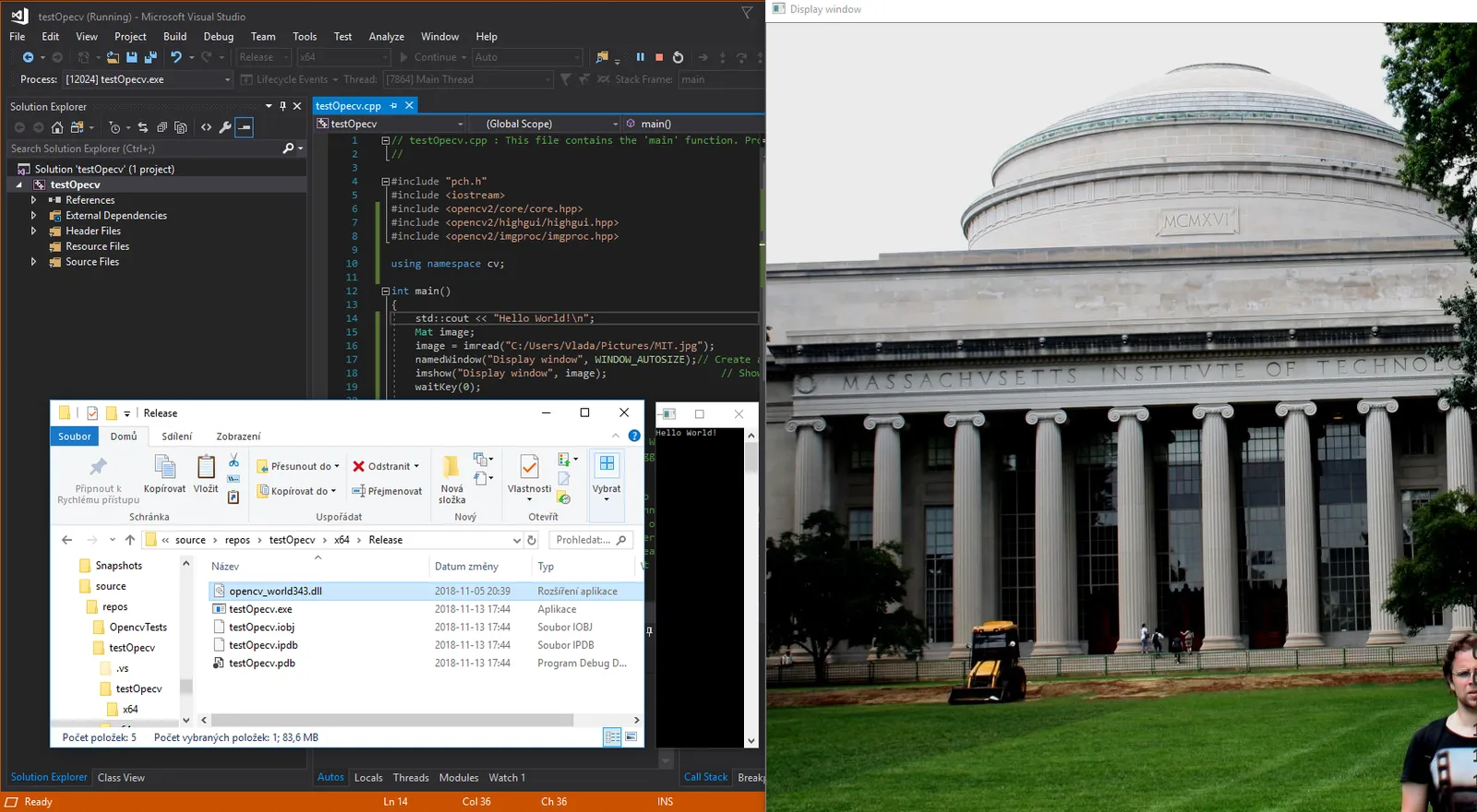Expand External Dependencies node

34,216
